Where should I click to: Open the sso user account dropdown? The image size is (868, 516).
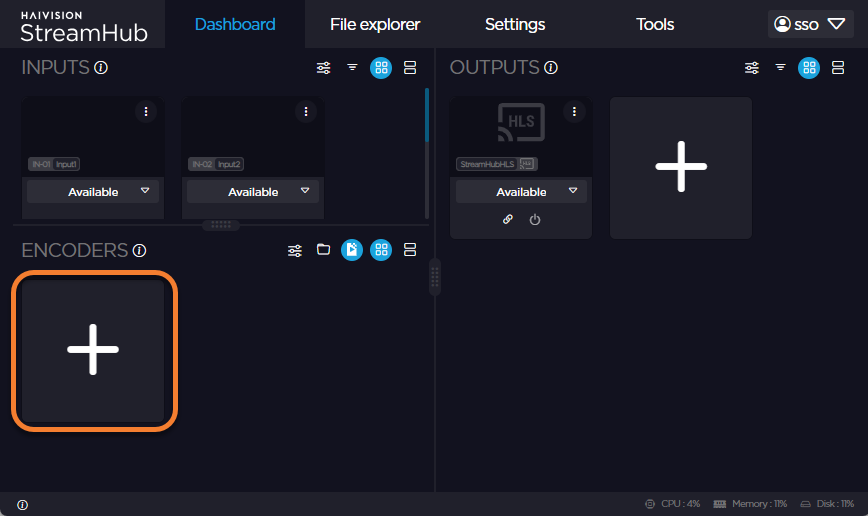[x=810, y=24]
